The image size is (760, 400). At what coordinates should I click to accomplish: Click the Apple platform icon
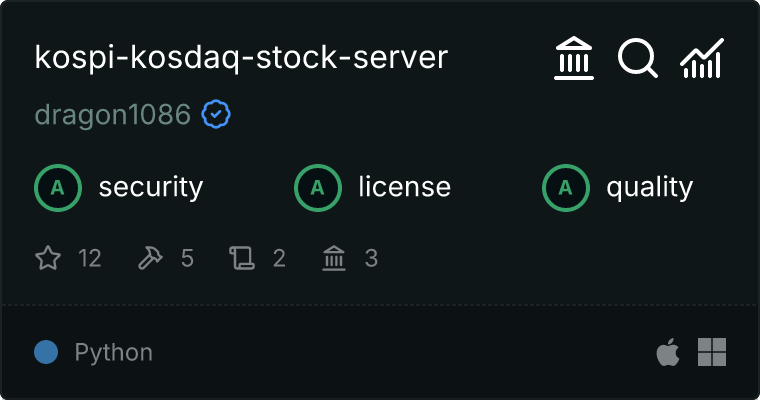pyautogui.click(x=666, y=352)
